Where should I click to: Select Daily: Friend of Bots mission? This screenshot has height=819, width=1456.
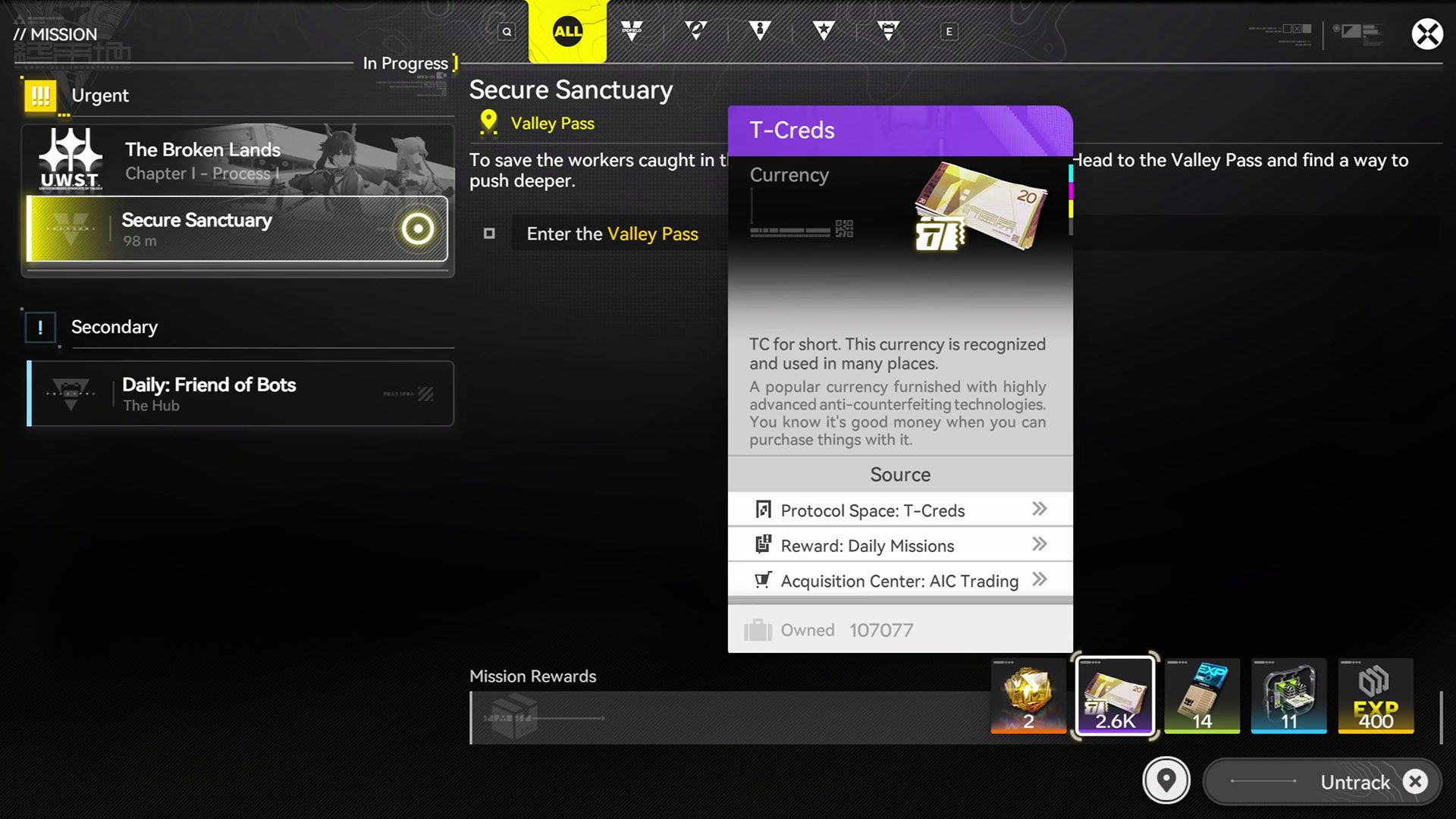(x=241, y=394)
